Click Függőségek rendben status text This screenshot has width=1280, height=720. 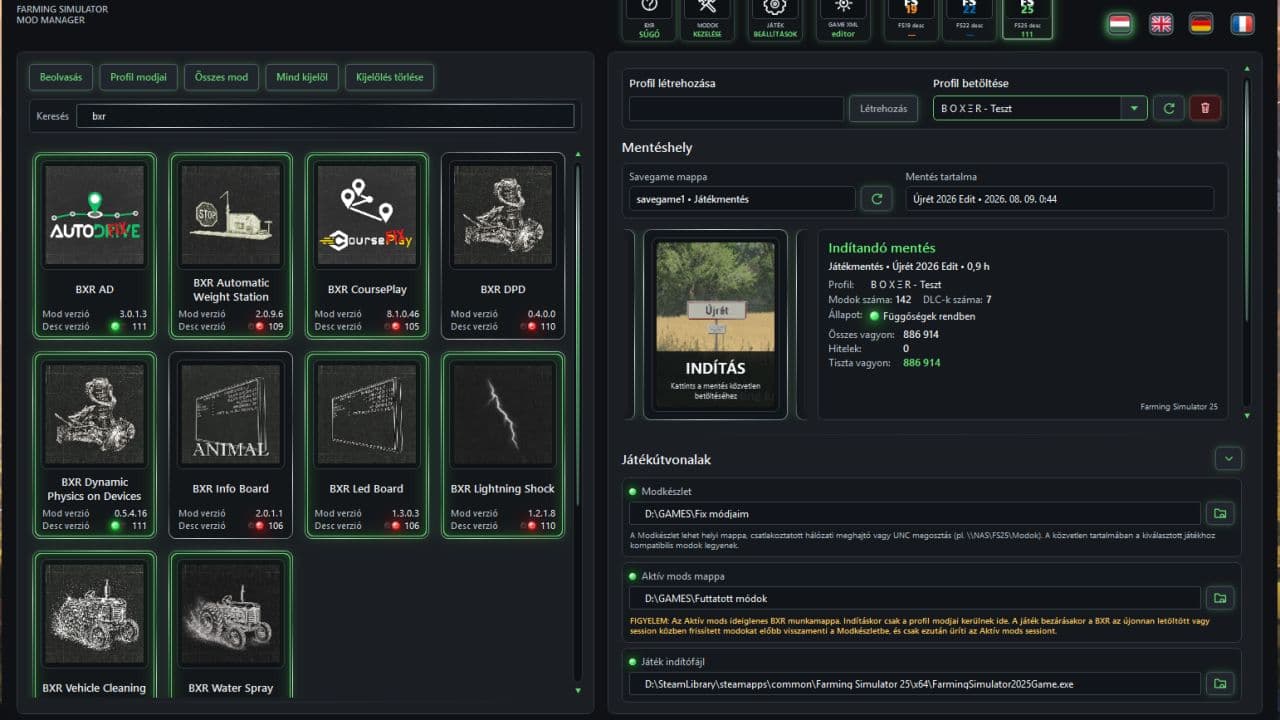[x=929, y=316]
